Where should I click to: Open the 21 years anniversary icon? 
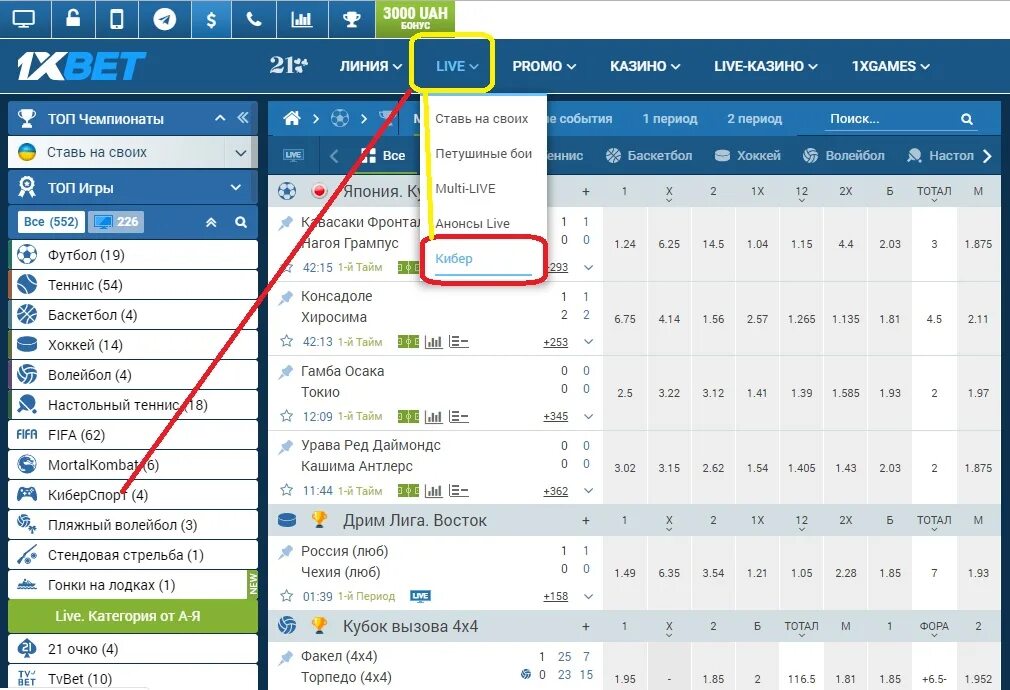pyautogui.click(x=288, y=65)
